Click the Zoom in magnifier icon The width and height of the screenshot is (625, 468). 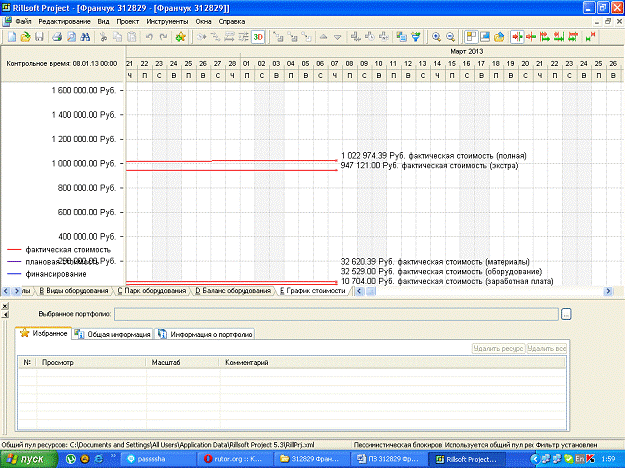click(x=437, y=36)
